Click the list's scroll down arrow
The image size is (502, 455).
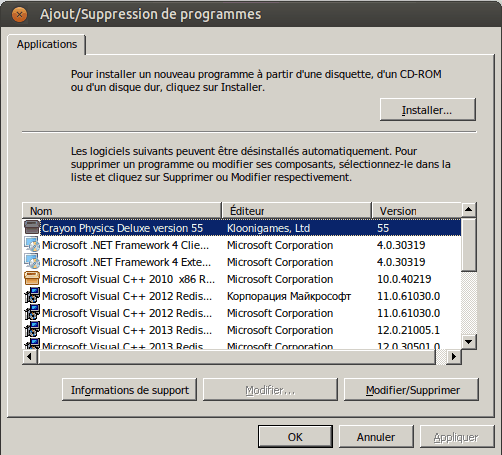click(469, 342)
